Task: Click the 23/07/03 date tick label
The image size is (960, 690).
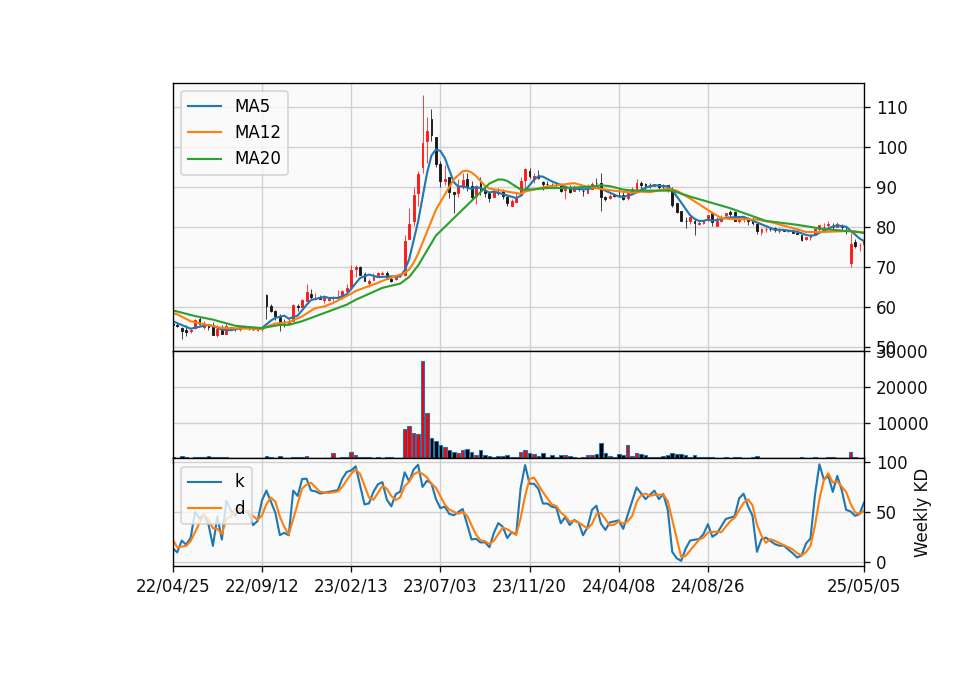Action: click(440, 586)
